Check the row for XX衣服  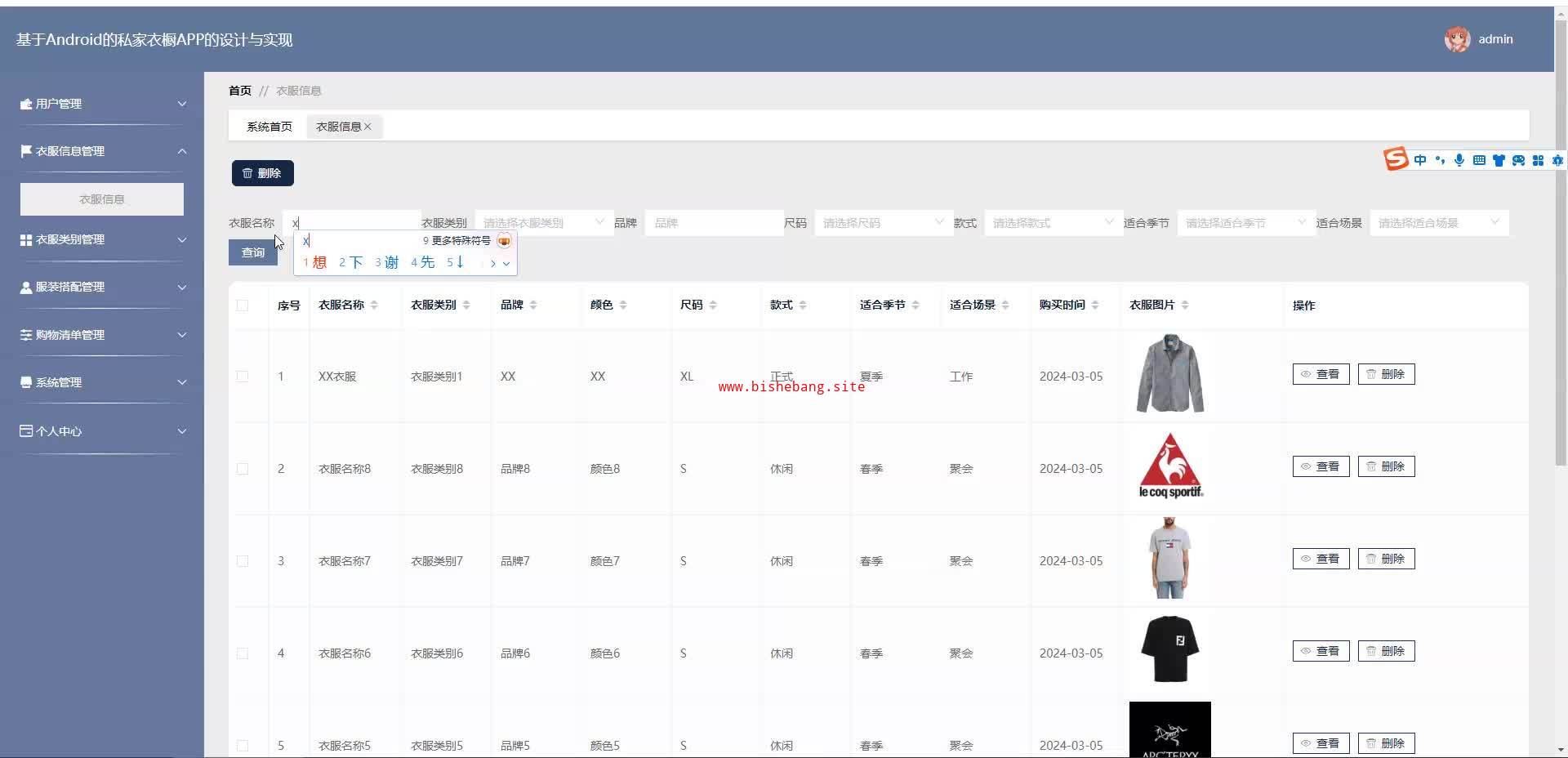(243, 377)
